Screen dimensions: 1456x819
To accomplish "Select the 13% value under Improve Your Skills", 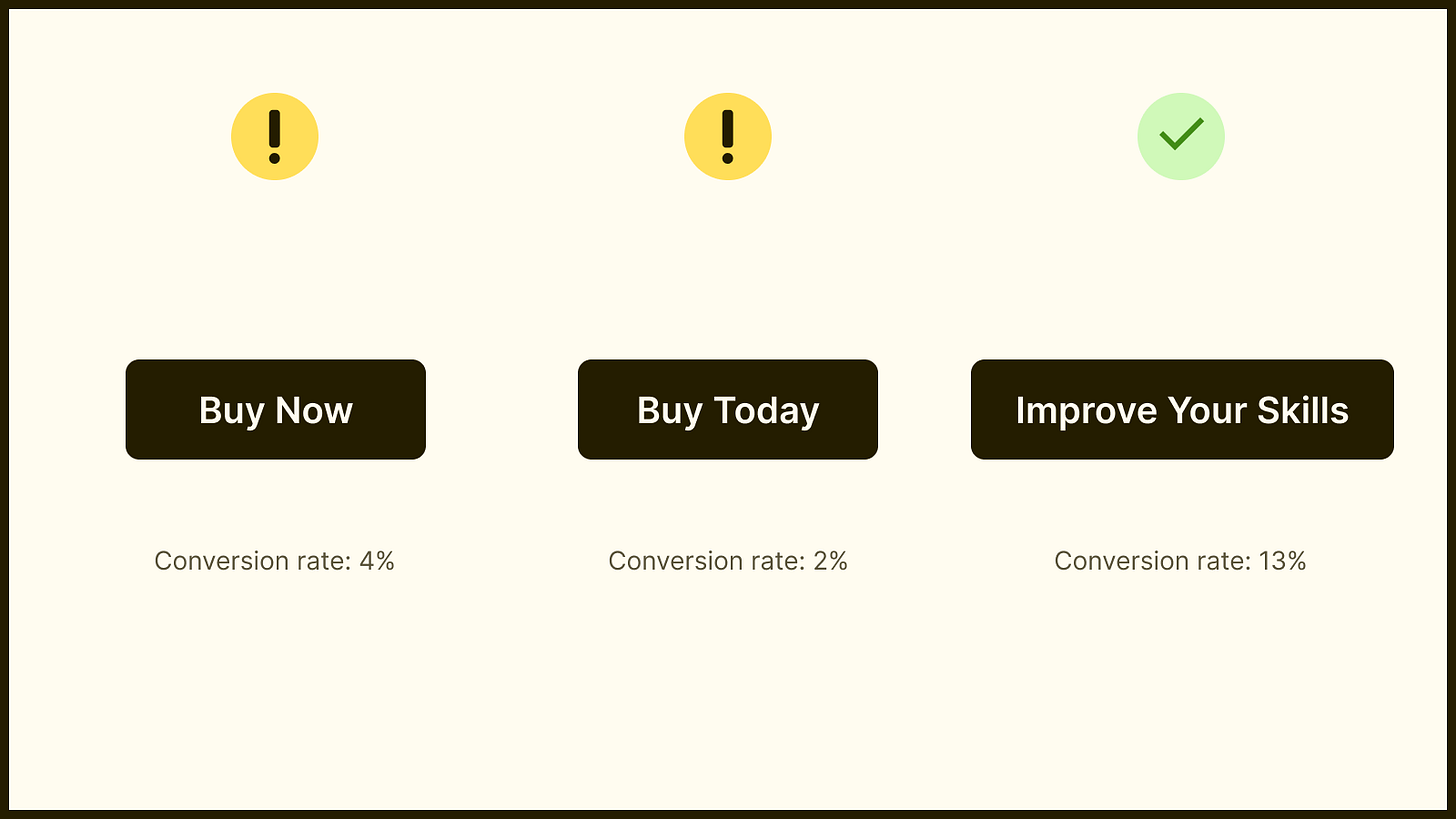I will [x=1283, y=561].
